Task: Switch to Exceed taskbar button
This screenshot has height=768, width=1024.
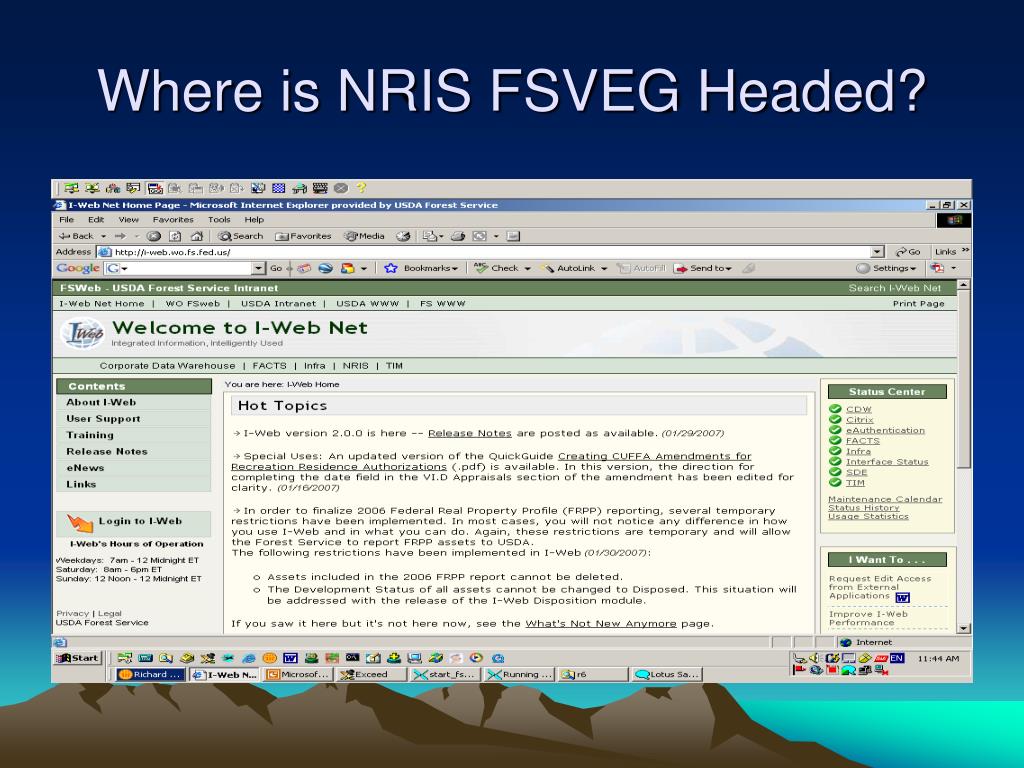Action: [370, 675]
